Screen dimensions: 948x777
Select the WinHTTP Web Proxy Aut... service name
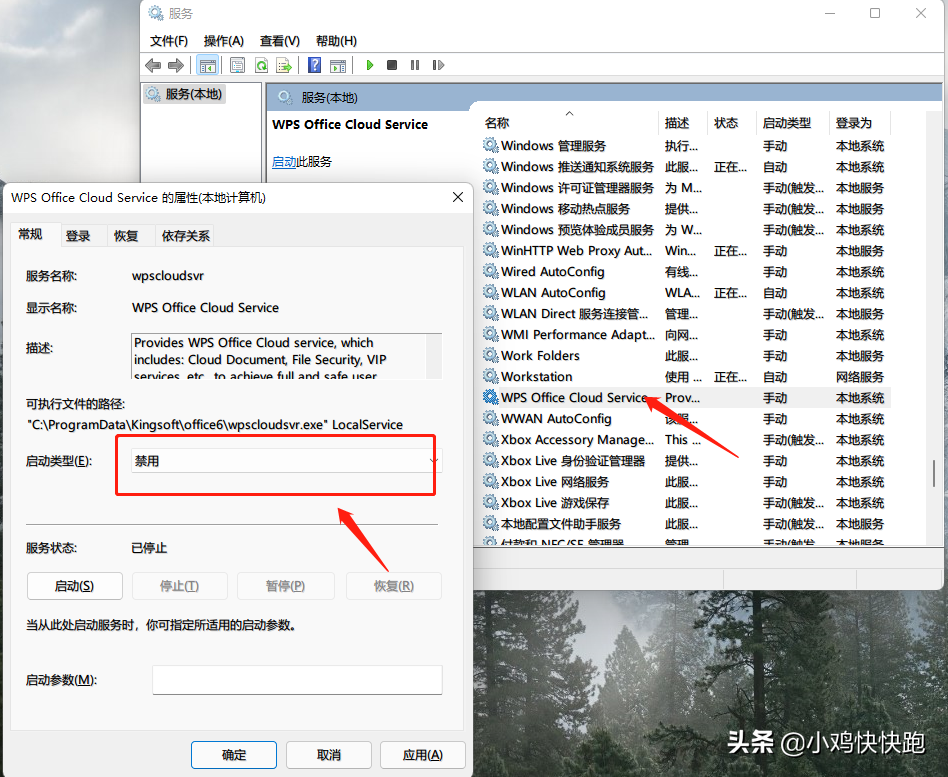coord(576,250)
